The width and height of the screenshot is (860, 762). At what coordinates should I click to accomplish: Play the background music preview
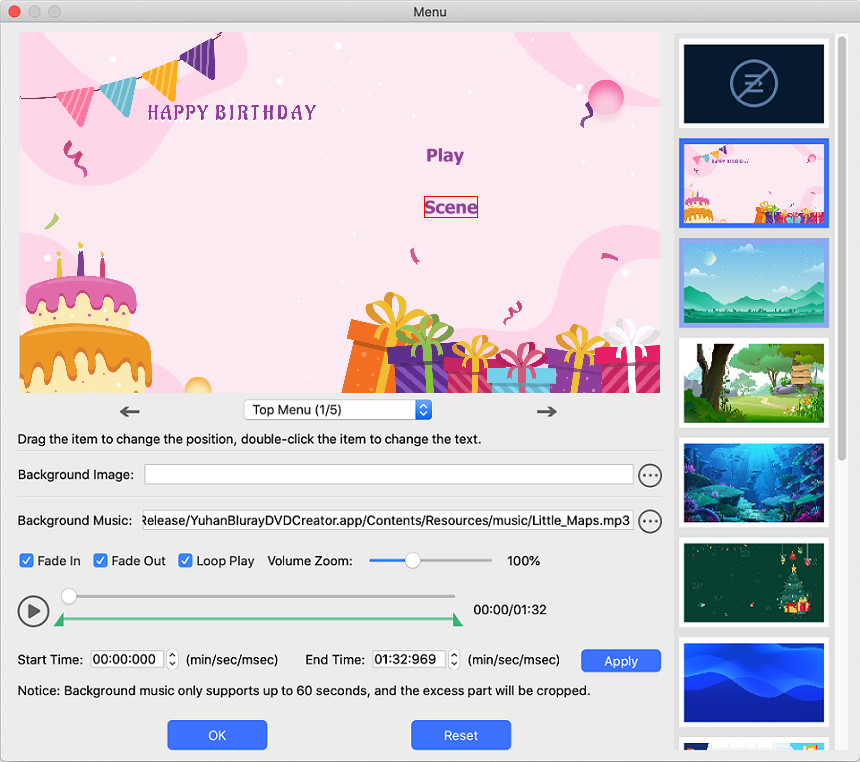[x=33, y=610]
